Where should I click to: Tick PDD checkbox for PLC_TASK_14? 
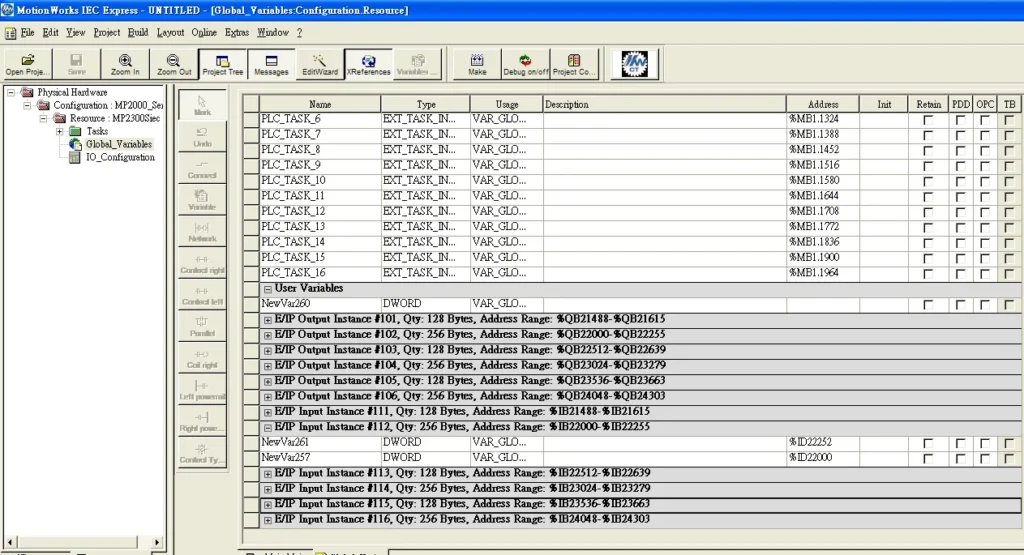pos(960,243)
